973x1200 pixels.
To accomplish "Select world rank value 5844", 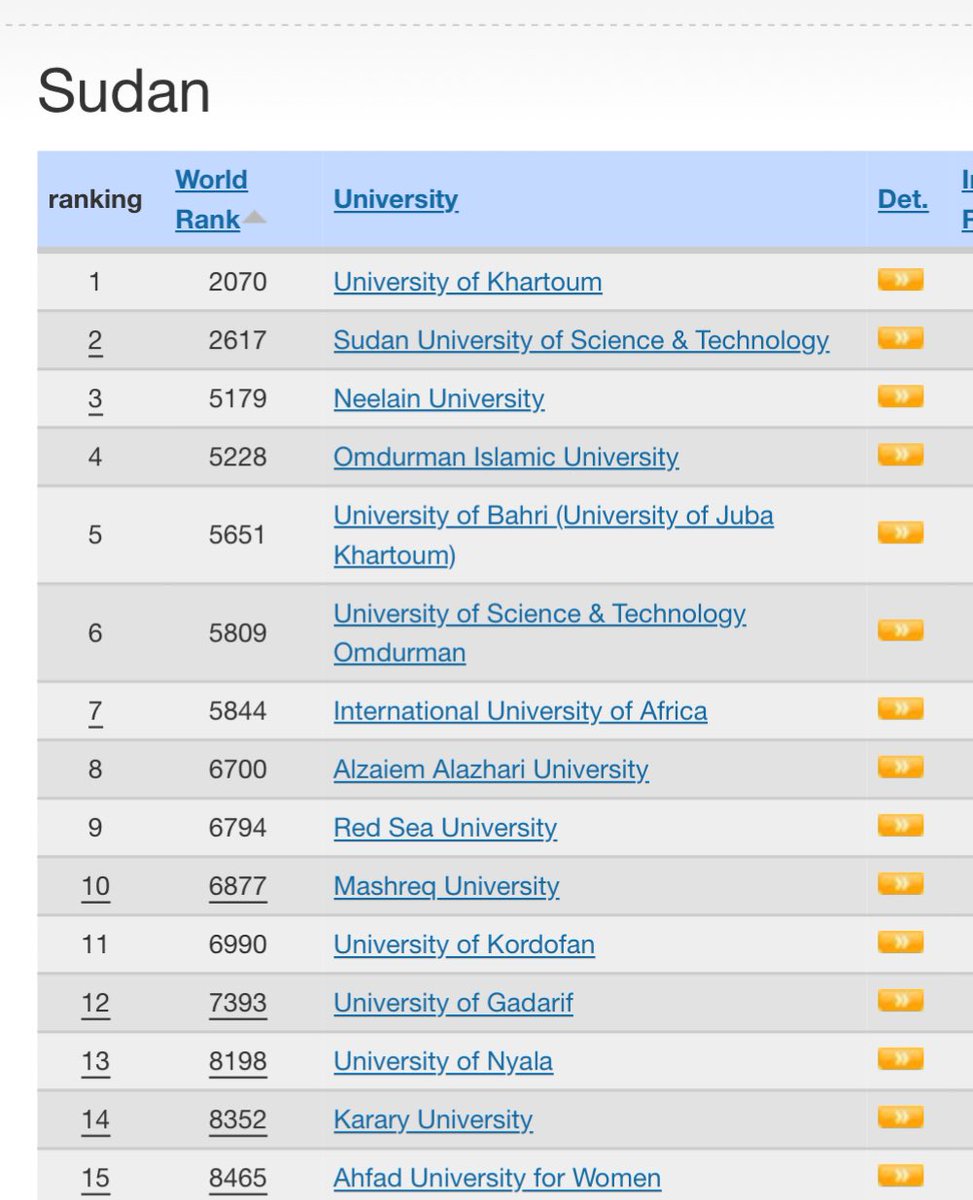I will [238, 711].
